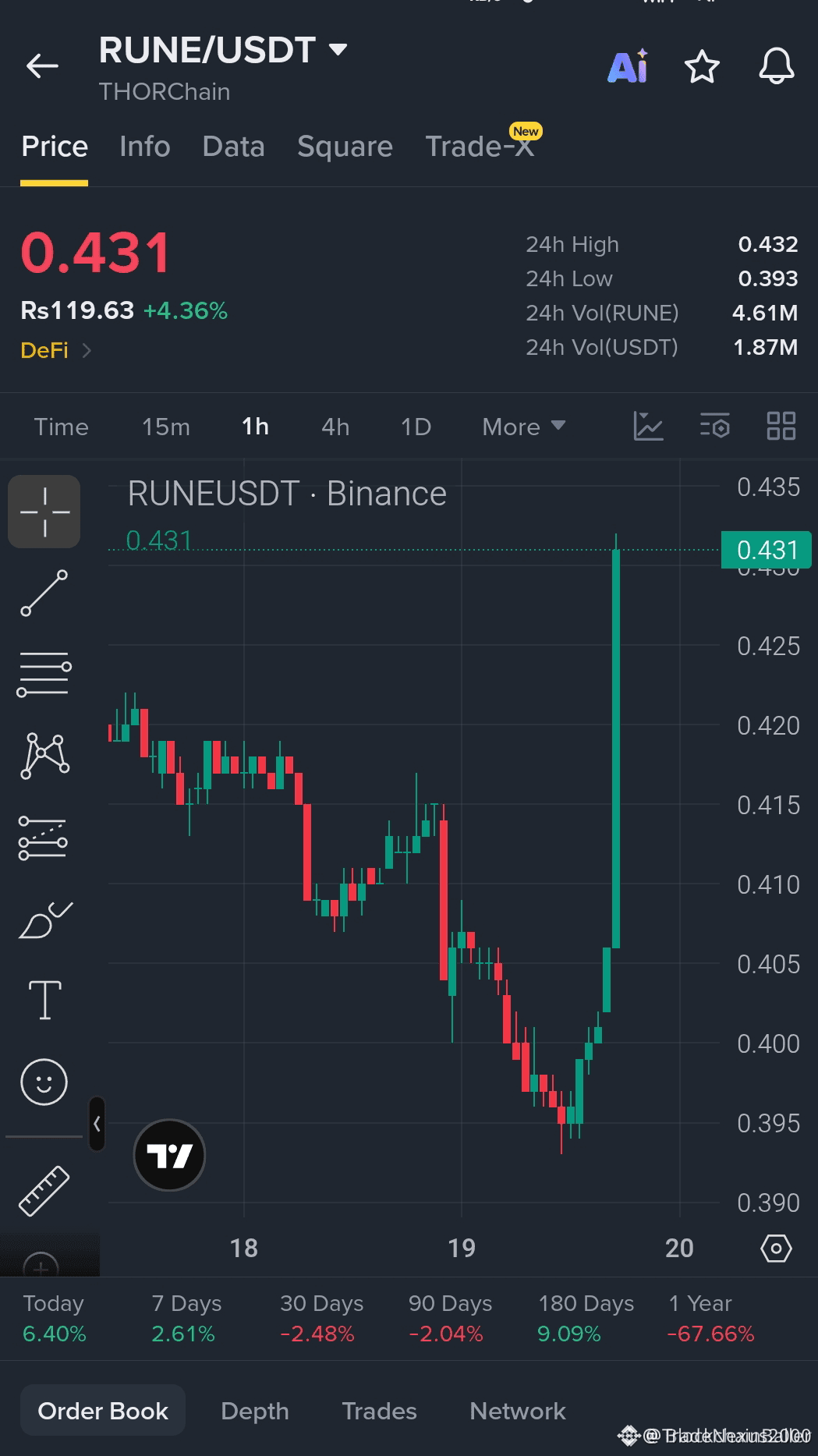Select the horizontal lines Fibonacci tool
This screenshot has height=1456, width=818.
click(x=44, y=674)
